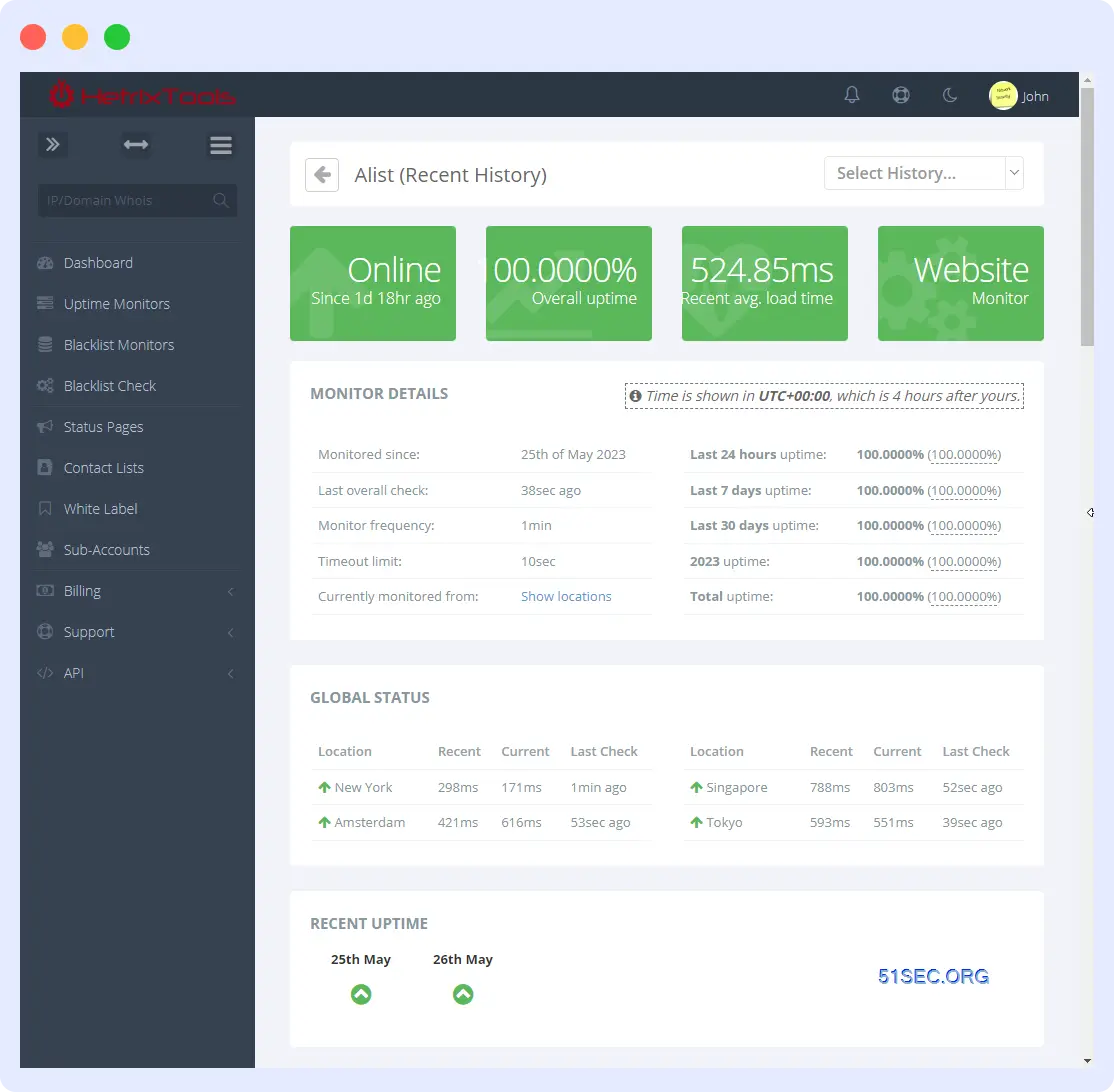Click the HetrixTools logo
This screenshot has width=1114, height=1092.
click(x=142, y=95)
